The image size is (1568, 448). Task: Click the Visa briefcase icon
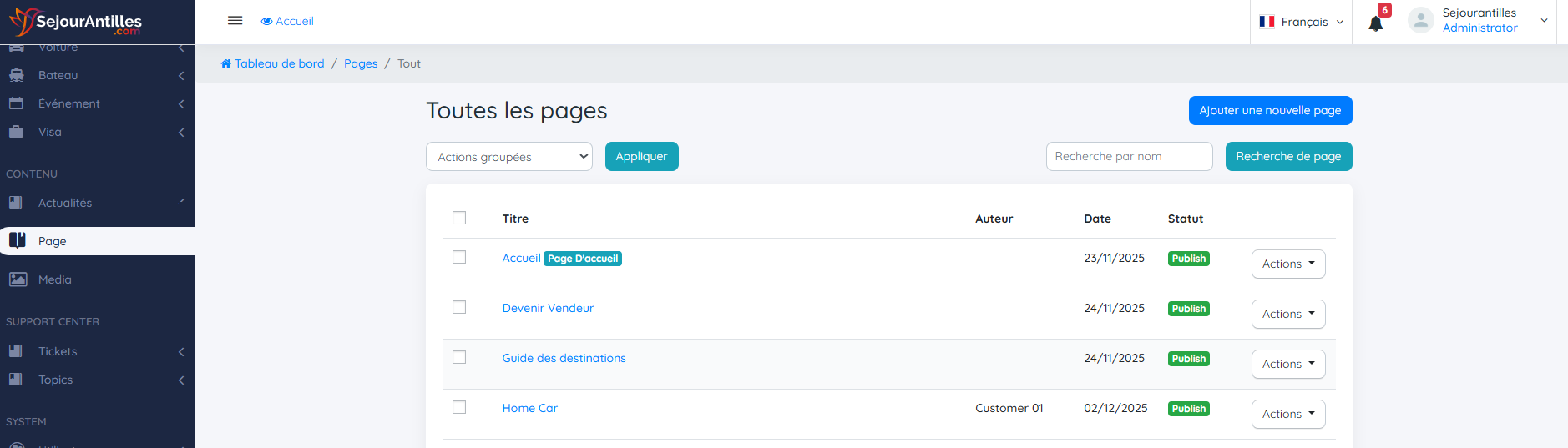click(17, 132)
